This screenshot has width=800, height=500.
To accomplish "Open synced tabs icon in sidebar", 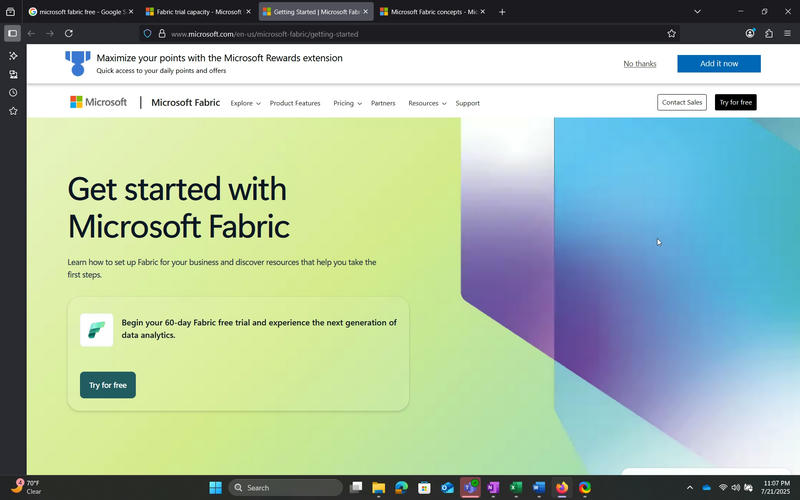I will tap(13, 74).
